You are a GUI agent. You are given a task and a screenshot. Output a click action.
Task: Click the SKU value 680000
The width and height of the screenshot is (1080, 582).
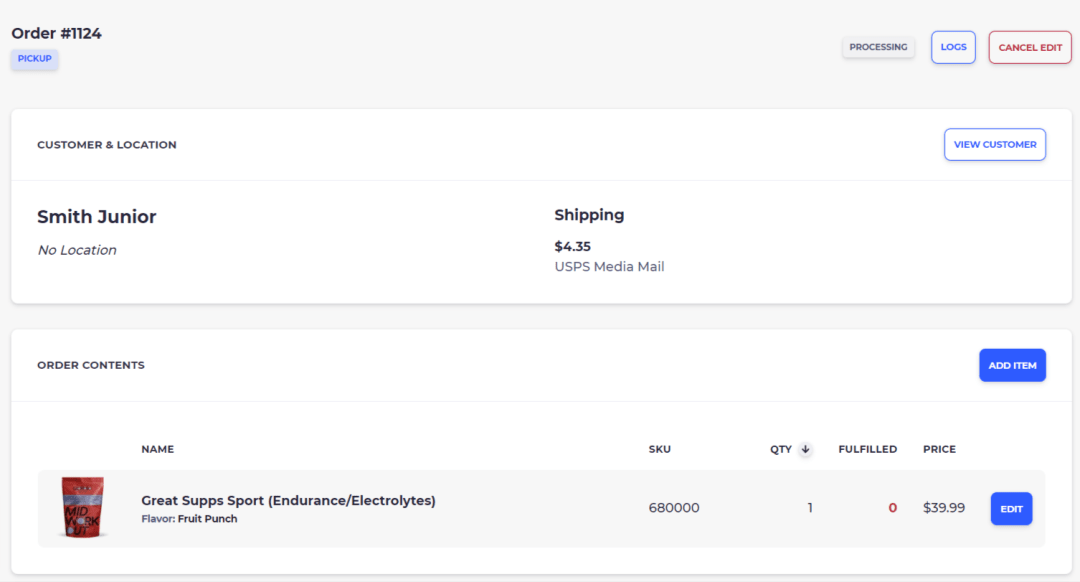point(674,508)
